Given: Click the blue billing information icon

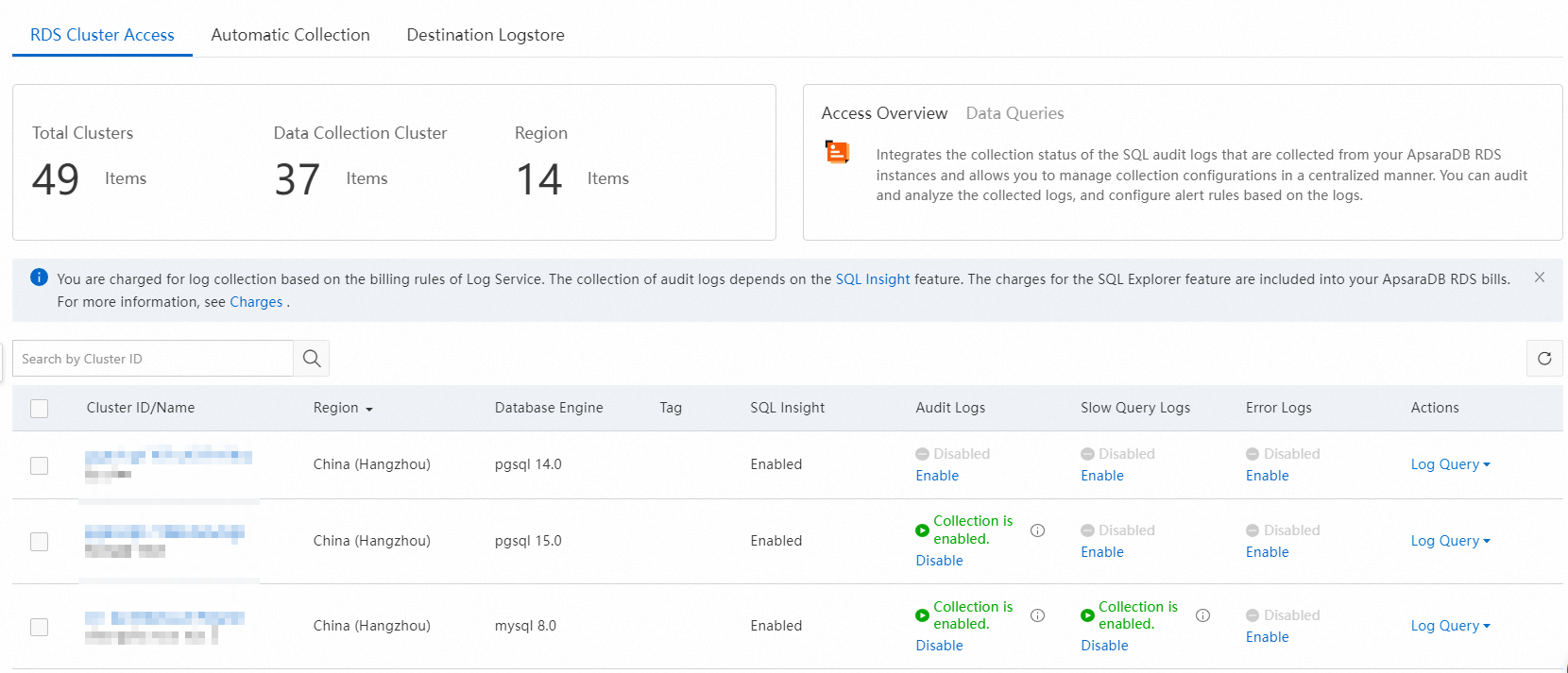Looking at the screenshot, I should point(39,278).
